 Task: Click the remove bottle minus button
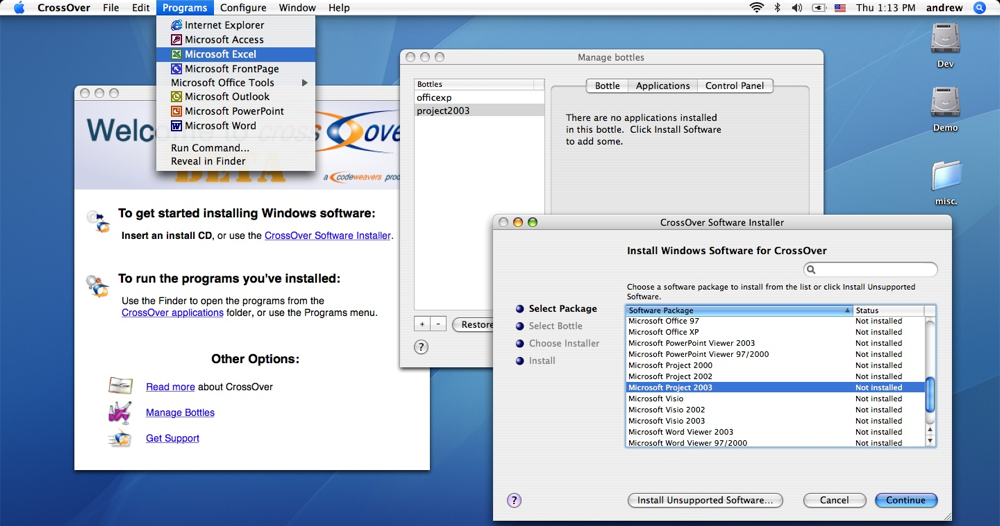(438, 325)
